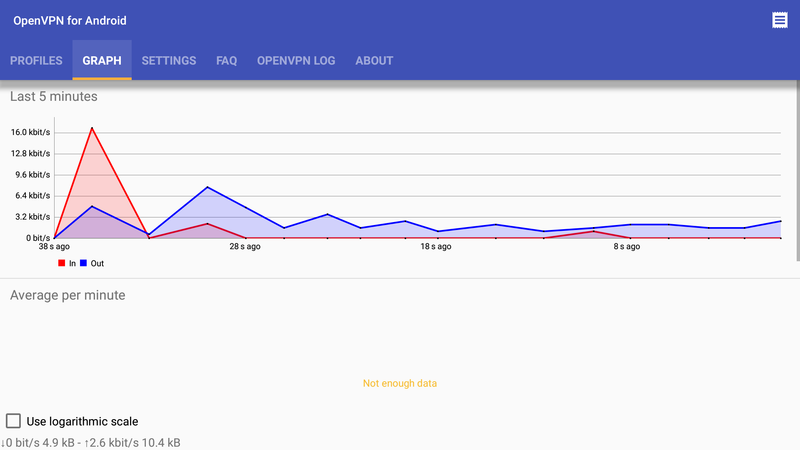Screen dimensions: 800x450
Task: Show the OpenVPN Log tab
Action: (x=296, y=61)
